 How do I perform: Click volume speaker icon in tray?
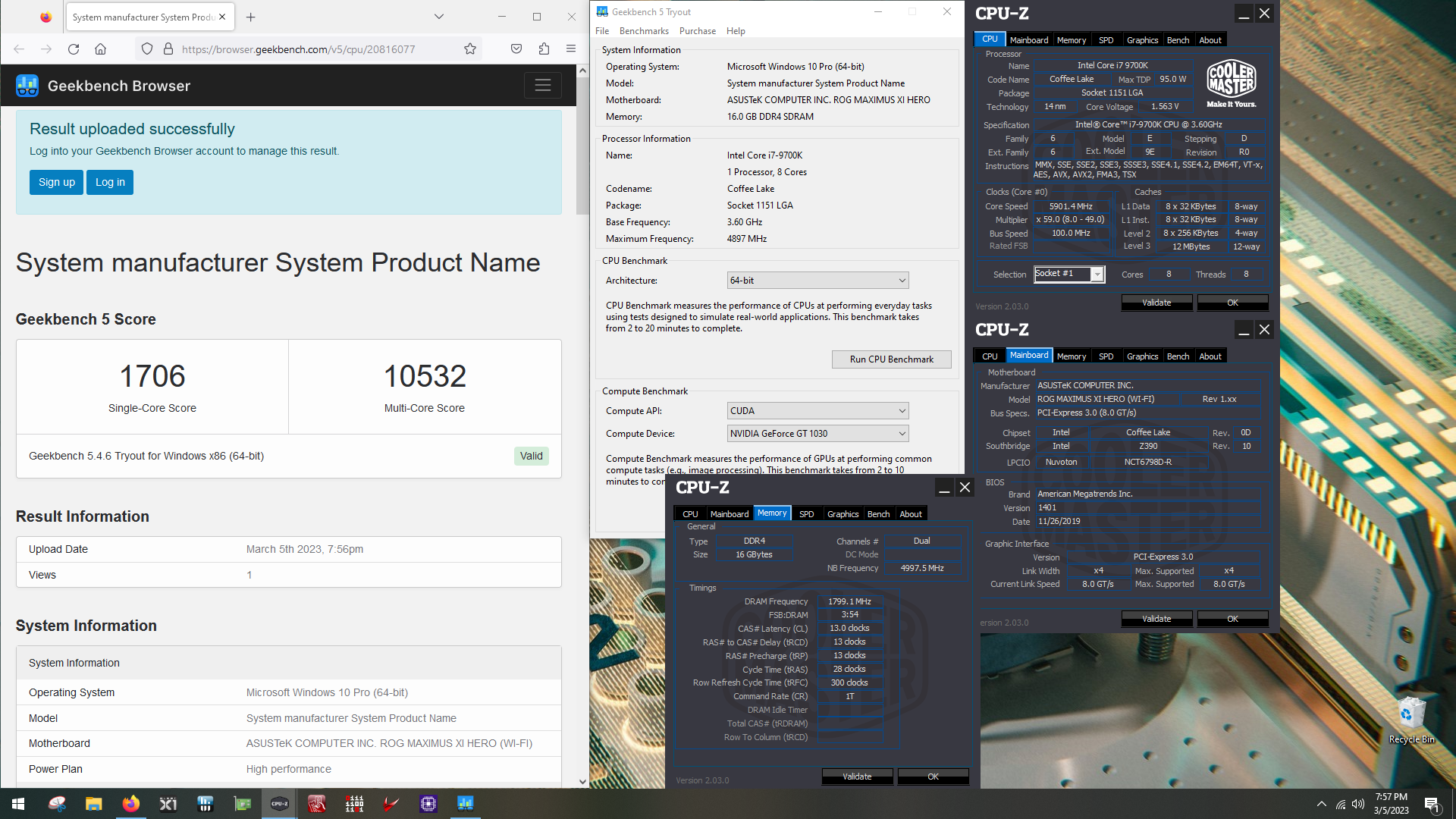tap(1357, 804)
